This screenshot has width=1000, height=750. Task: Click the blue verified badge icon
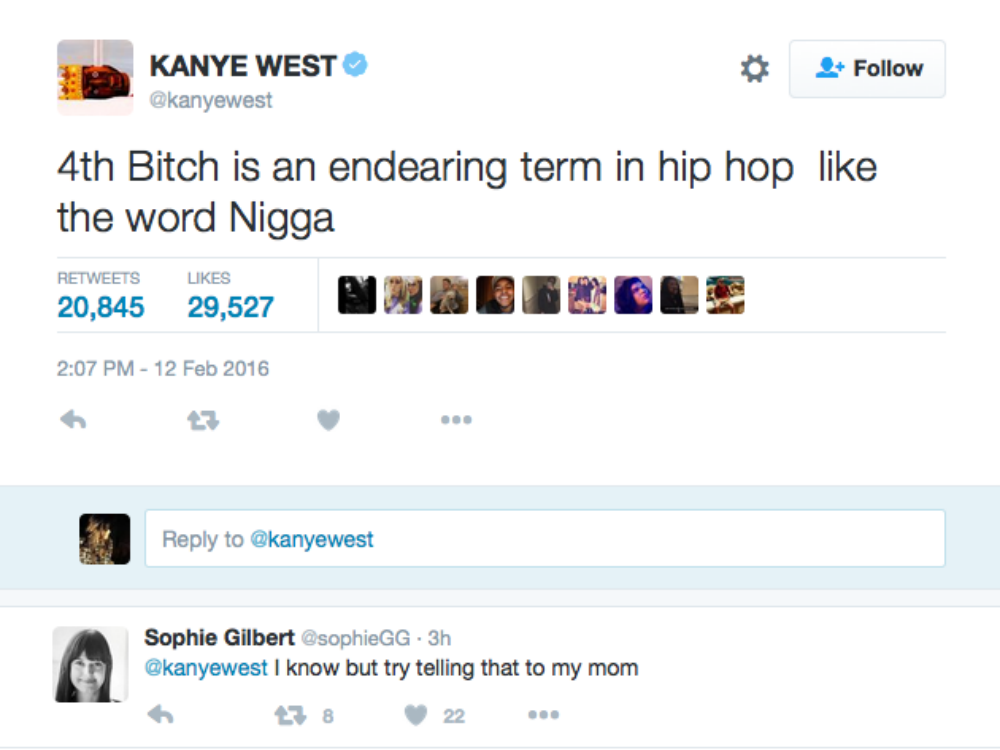point(356,66)
